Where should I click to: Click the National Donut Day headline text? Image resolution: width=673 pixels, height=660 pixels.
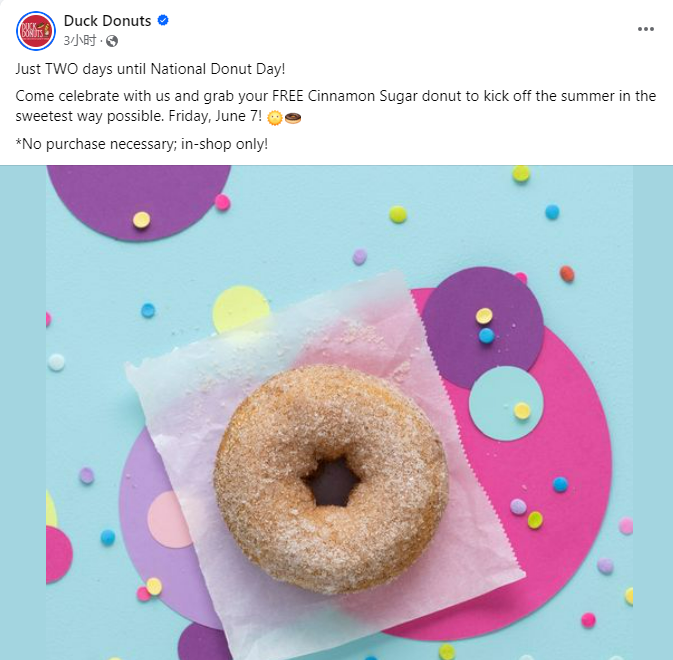click(x=150, y=69)
